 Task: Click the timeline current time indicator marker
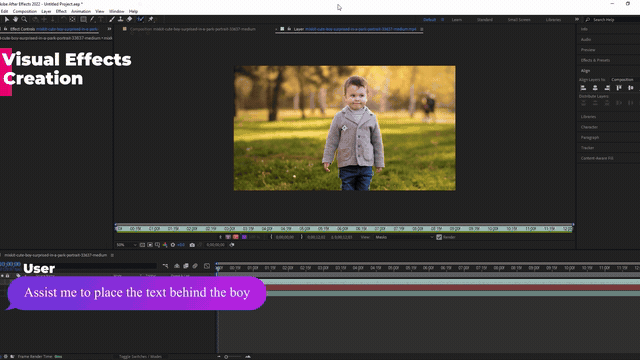coord(218,267)
